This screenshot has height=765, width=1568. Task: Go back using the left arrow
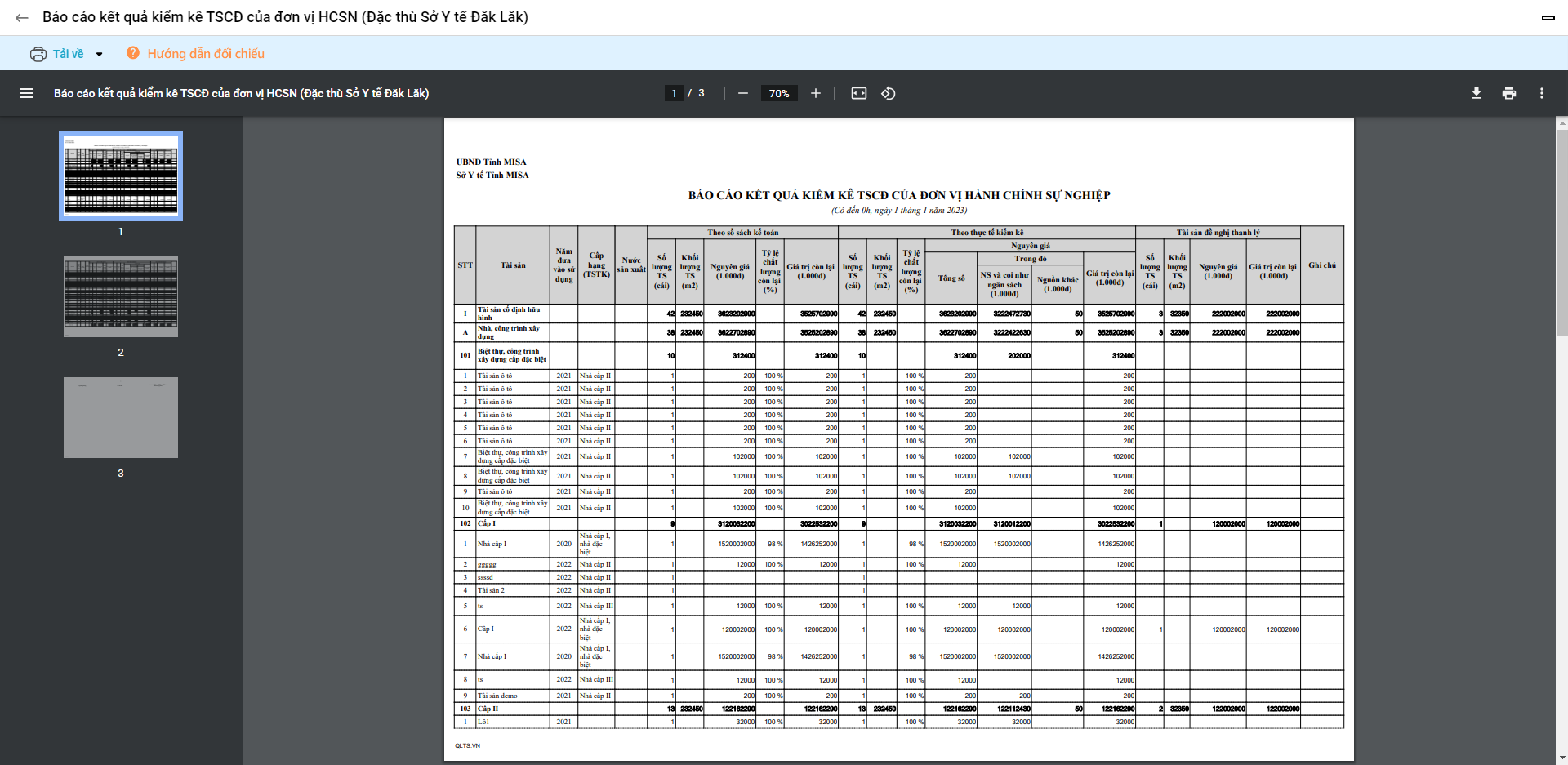pyautogui.click(x=22, y=17)
